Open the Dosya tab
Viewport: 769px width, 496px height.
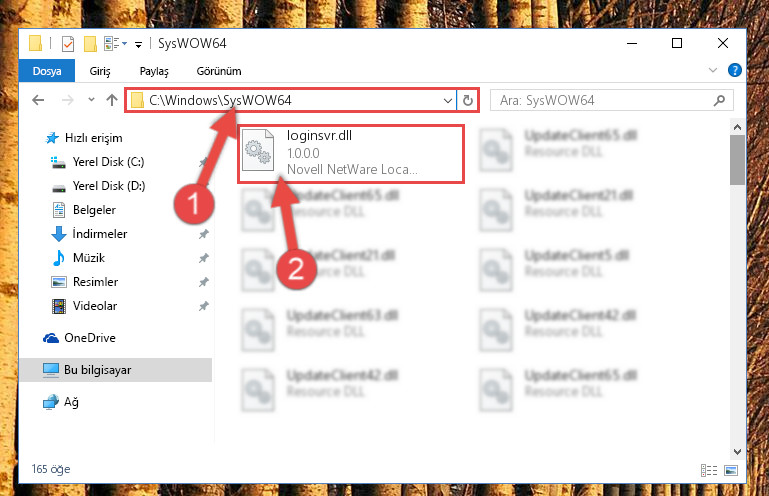point(47,71)
